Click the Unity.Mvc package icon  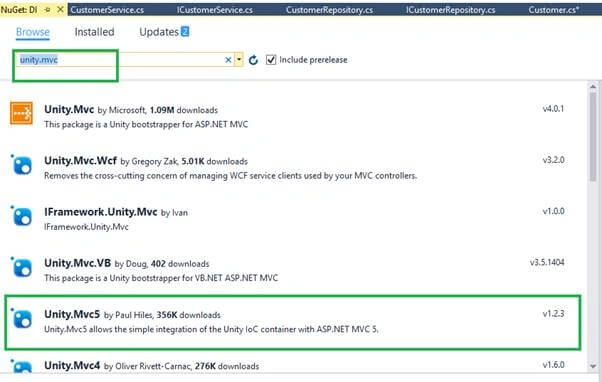22,113
